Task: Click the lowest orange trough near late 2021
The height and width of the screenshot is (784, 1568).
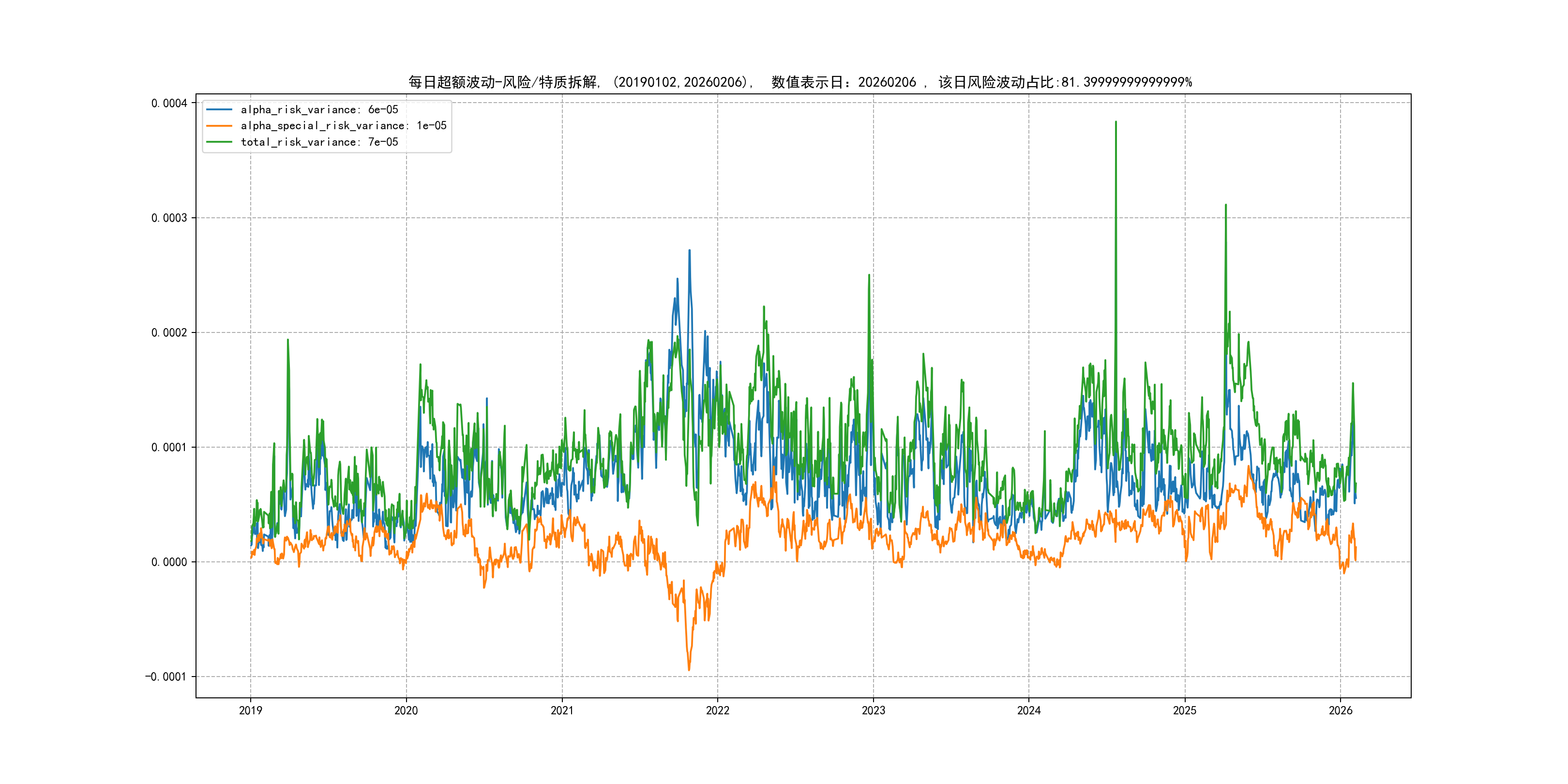Action: tap(689, 670)
